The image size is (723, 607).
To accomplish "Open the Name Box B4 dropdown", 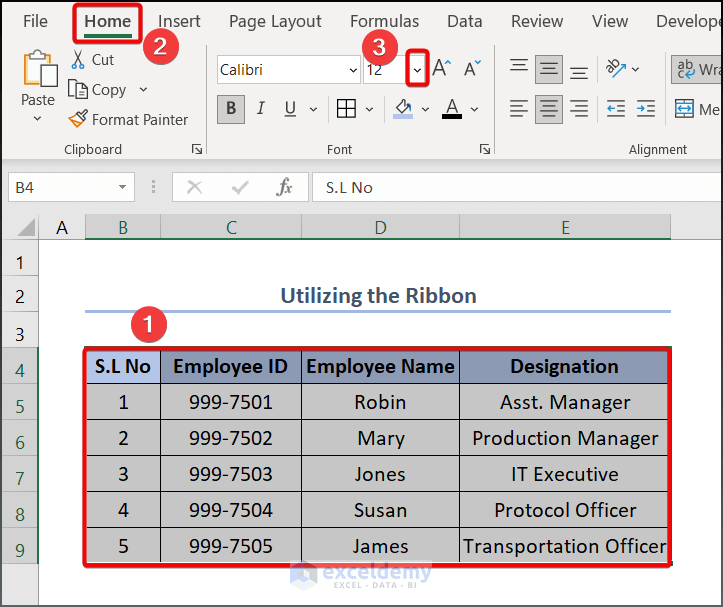I will click(122, 187).
